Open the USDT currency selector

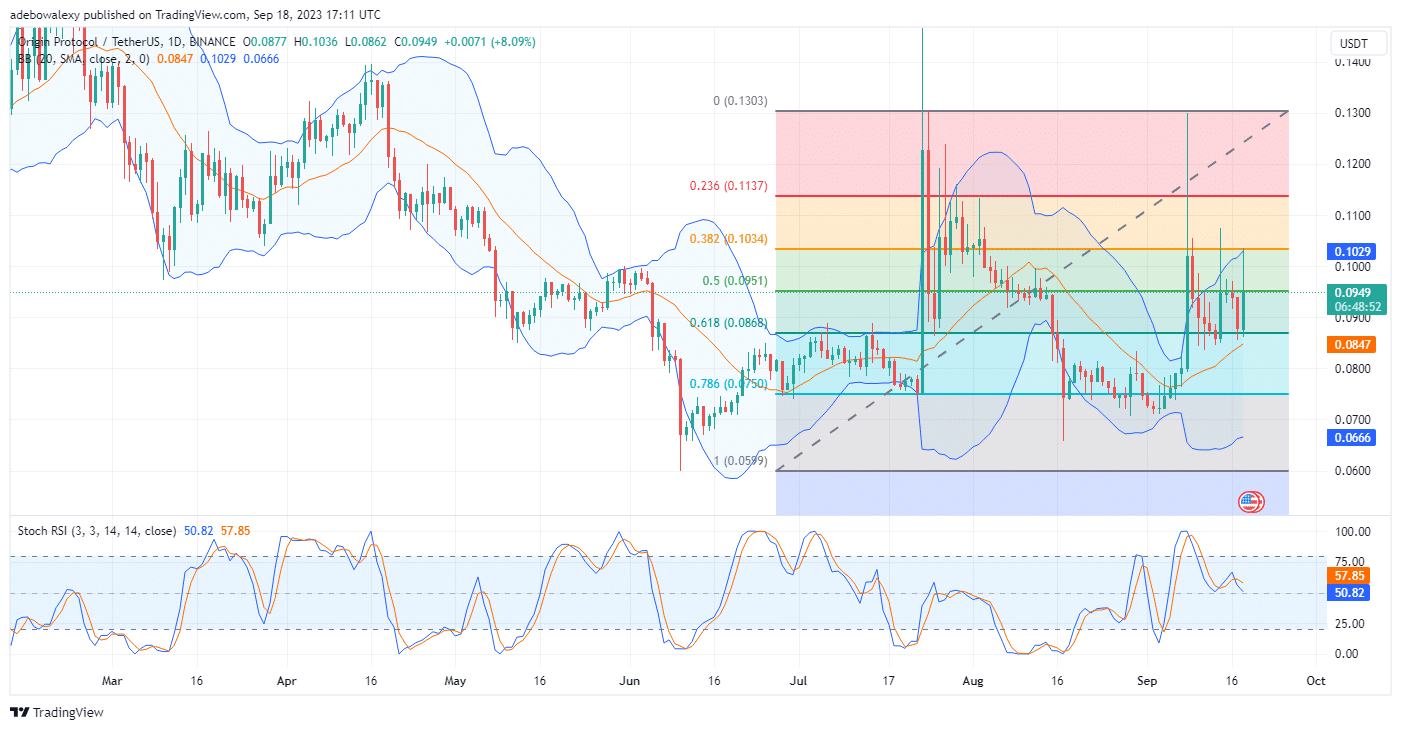point(1360,43)
